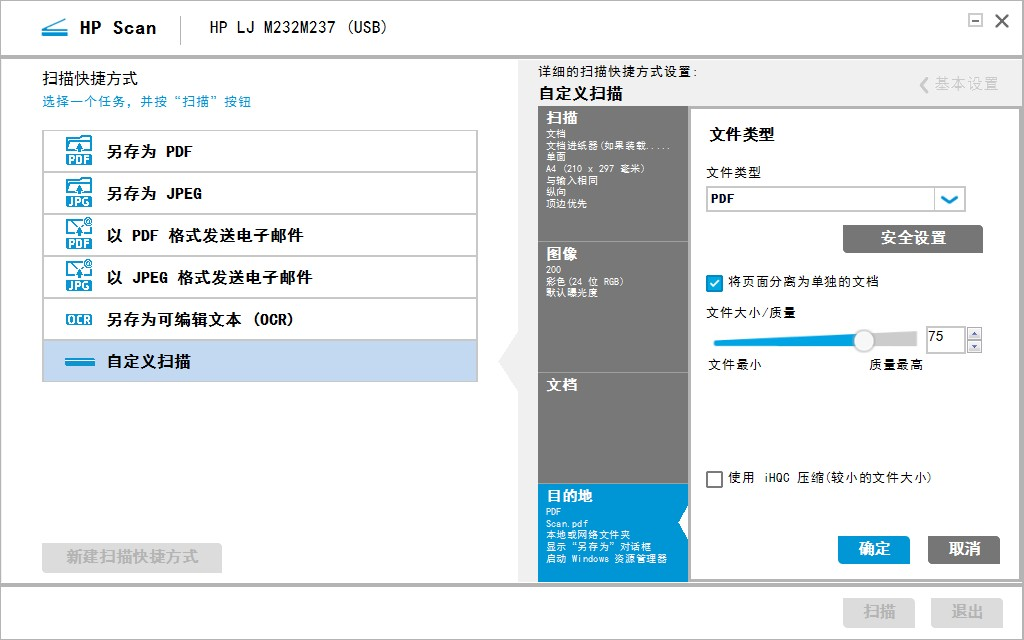Select the 另存为 PDF shortcut
Screen dimensions: 1024x640
260,152
